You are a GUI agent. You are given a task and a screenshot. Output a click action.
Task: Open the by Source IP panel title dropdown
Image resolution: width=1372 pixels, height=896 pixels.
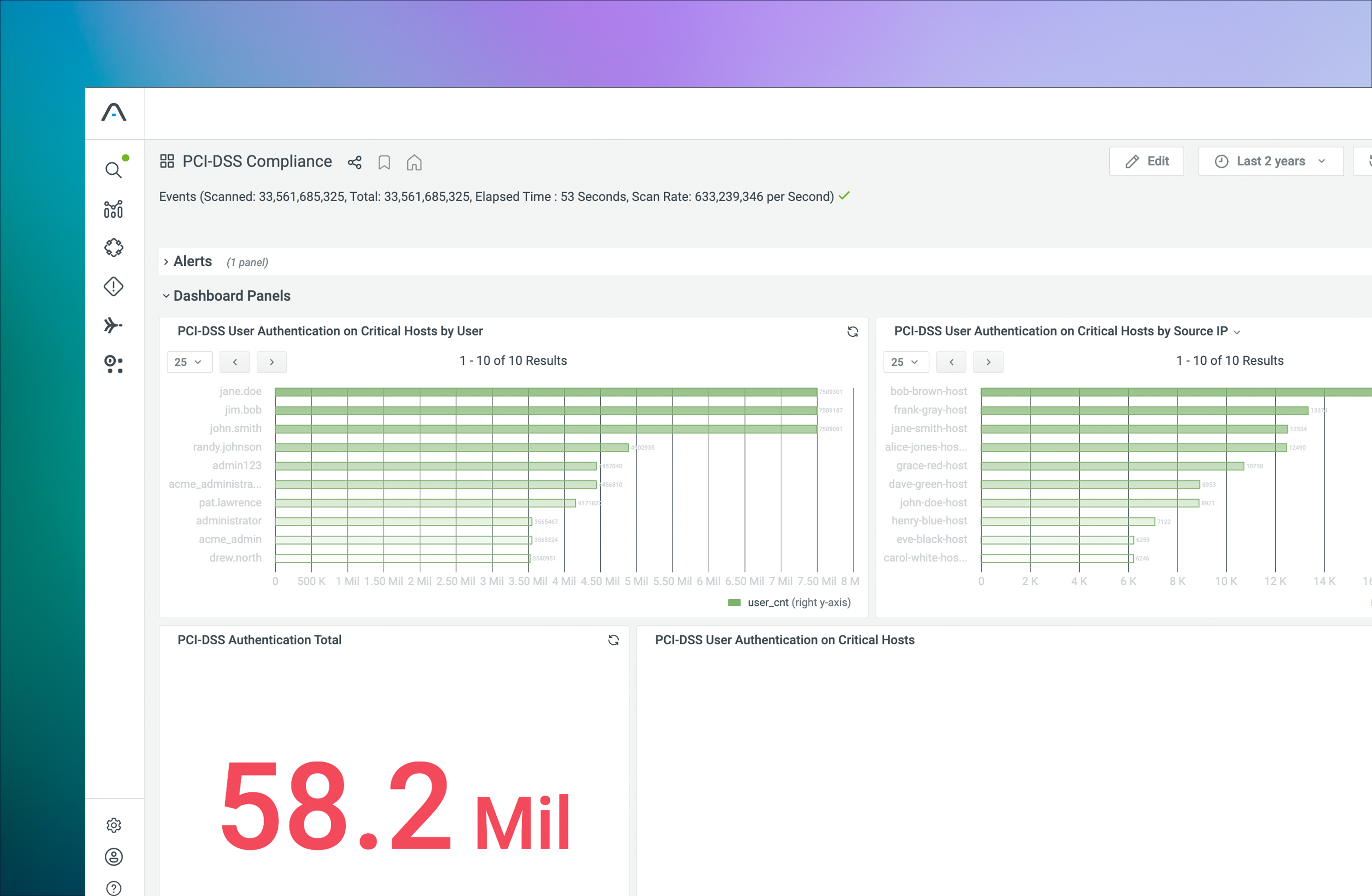point(1236,333)
